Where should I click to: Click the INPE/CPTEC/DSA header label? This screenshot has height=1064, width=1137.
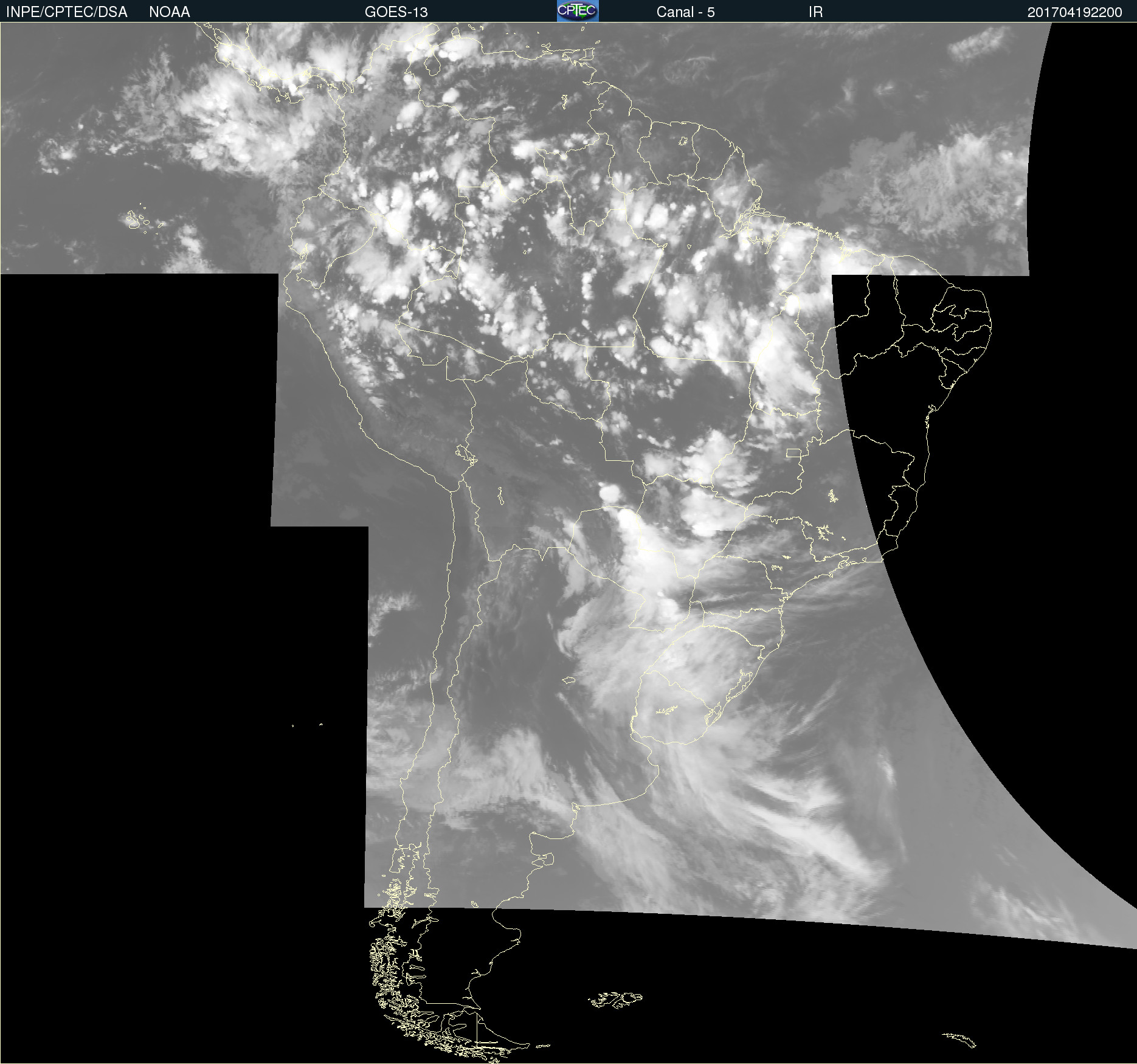pos(66,12)
